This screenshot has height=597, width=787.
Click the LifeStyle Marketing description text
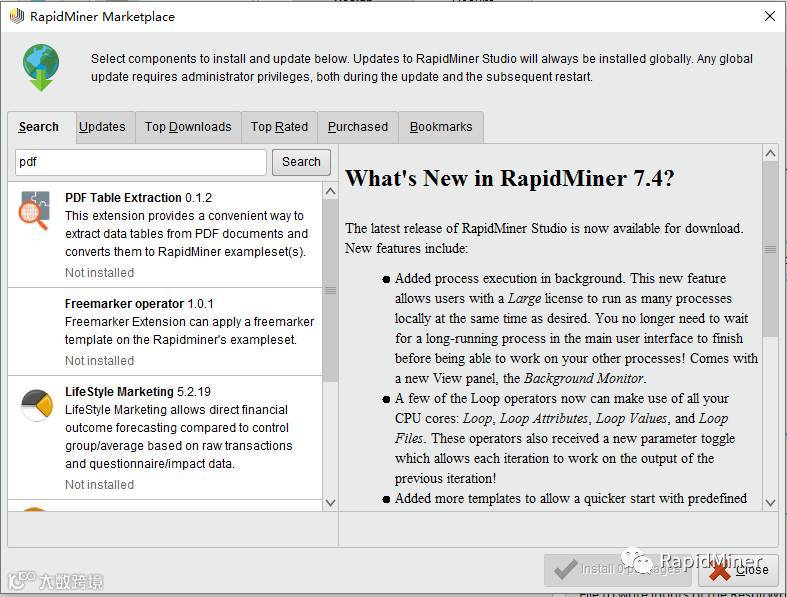click(179, 436)
